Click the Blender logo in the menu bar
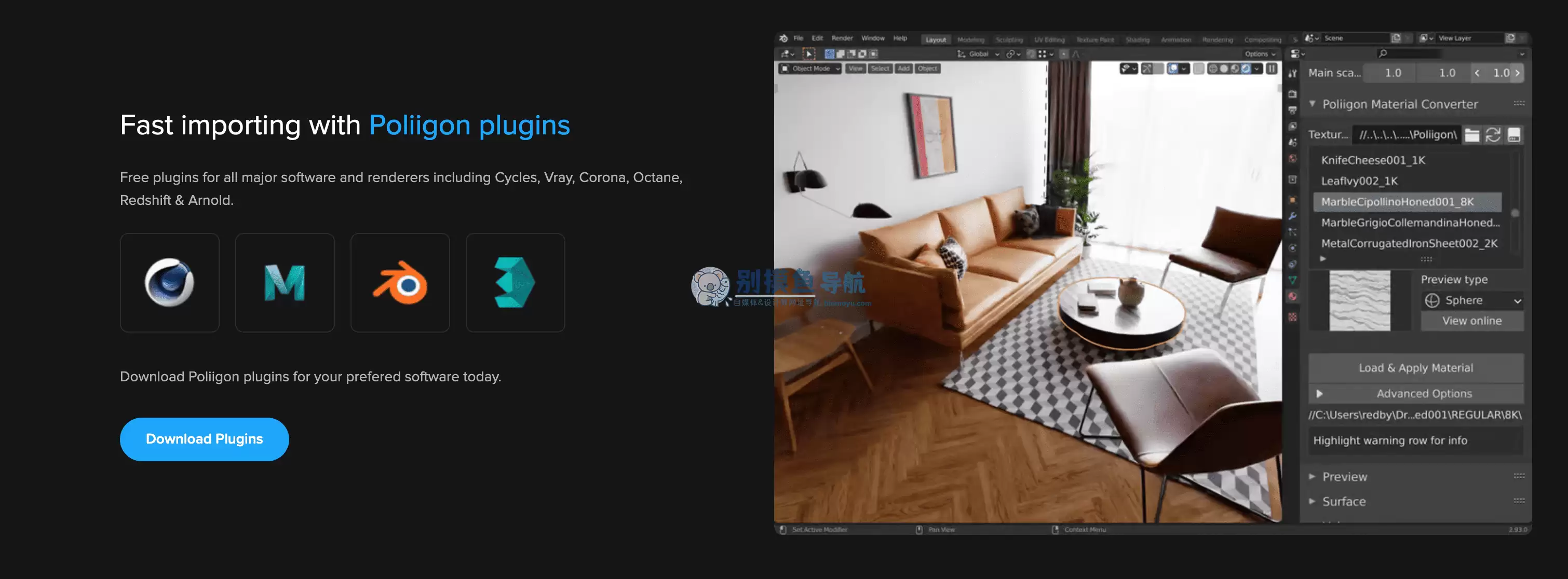 (x=783, y=38)
